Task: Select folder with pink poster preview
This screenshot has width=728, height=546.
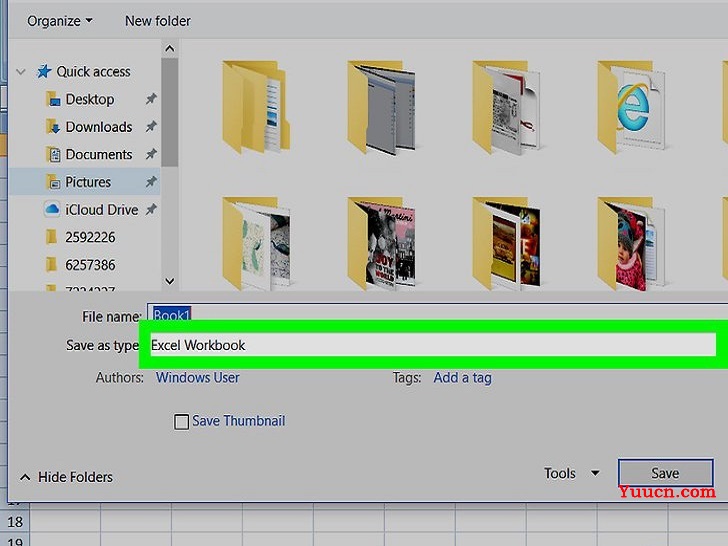Action: (381, 243)
